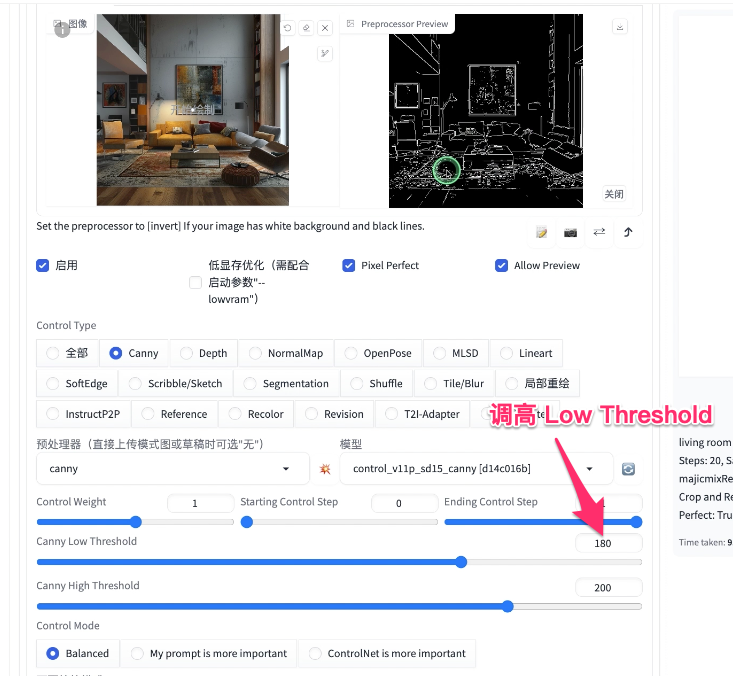
Task: Select Balanced control mode
Action: (78, 653)
